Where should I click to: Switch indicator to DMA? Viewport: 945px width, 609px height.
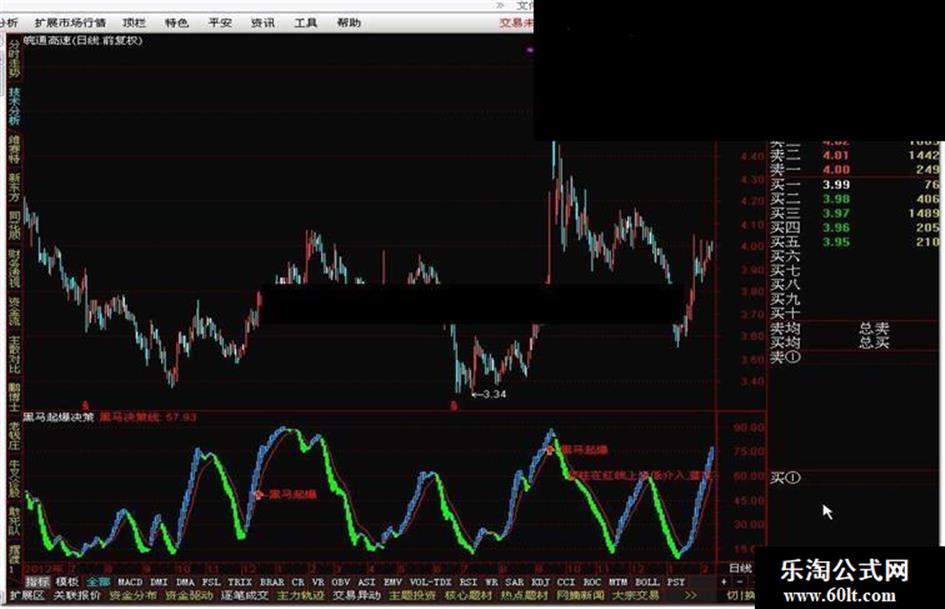pyautogui.click(x=185, y=582)
